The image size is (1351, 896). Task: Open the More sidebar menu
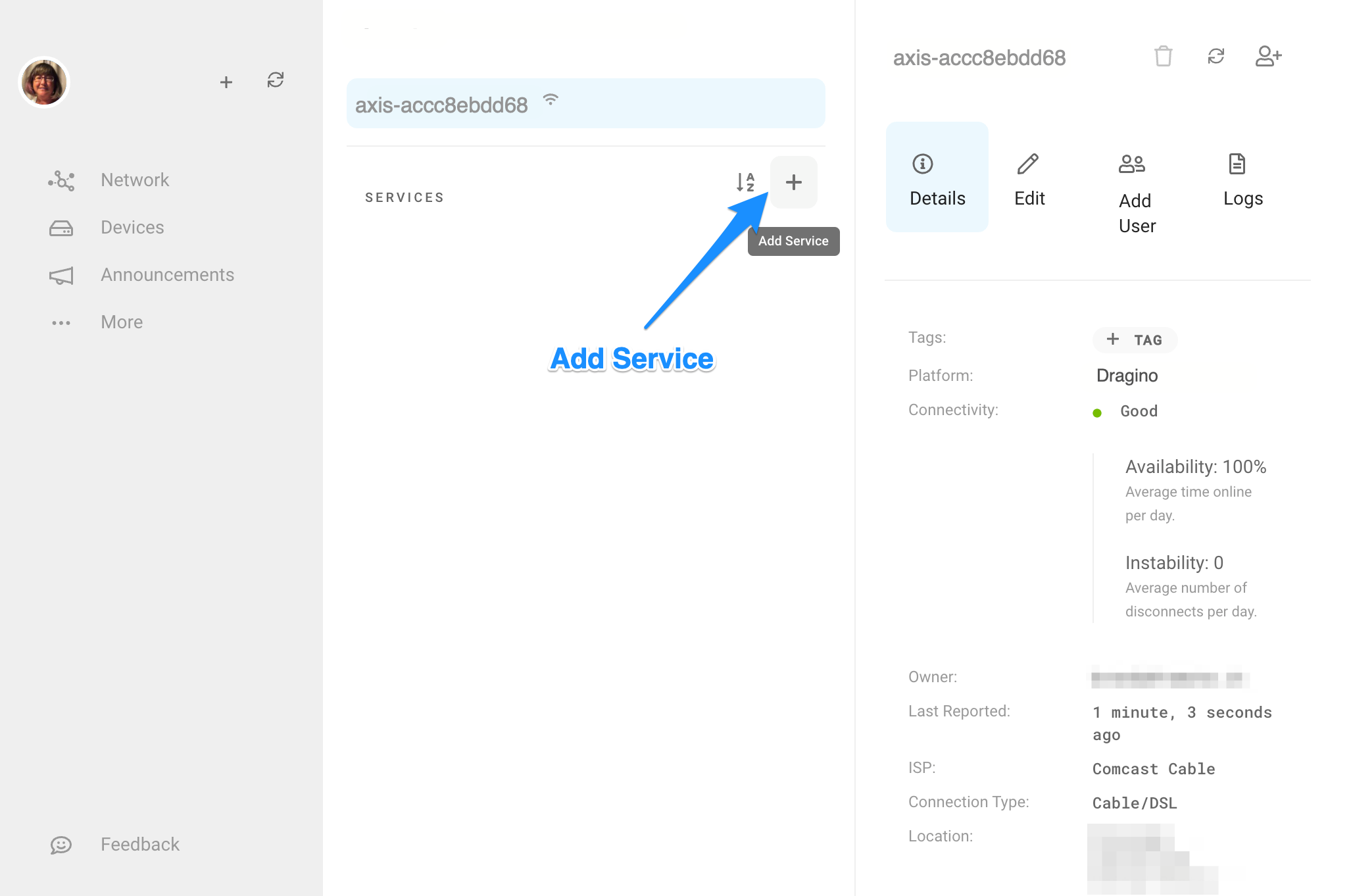121,322
